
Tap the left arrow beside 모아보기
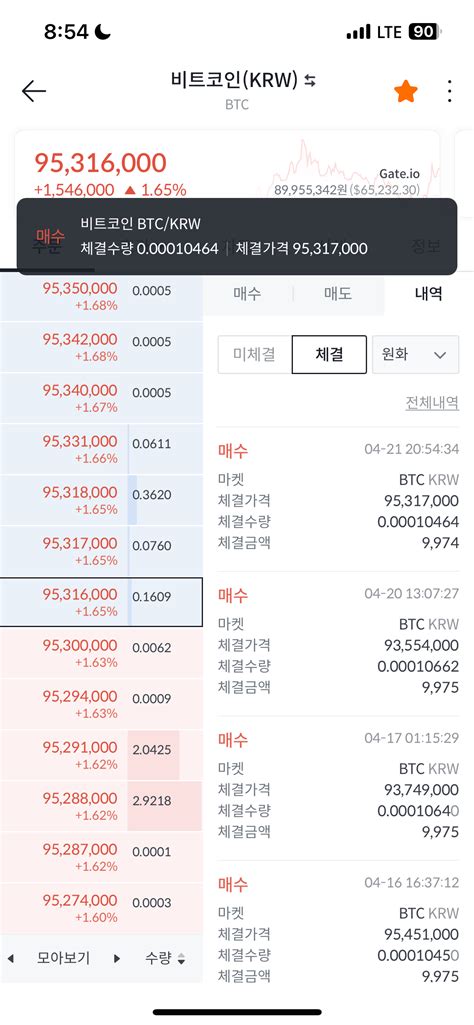pos(10,959)
